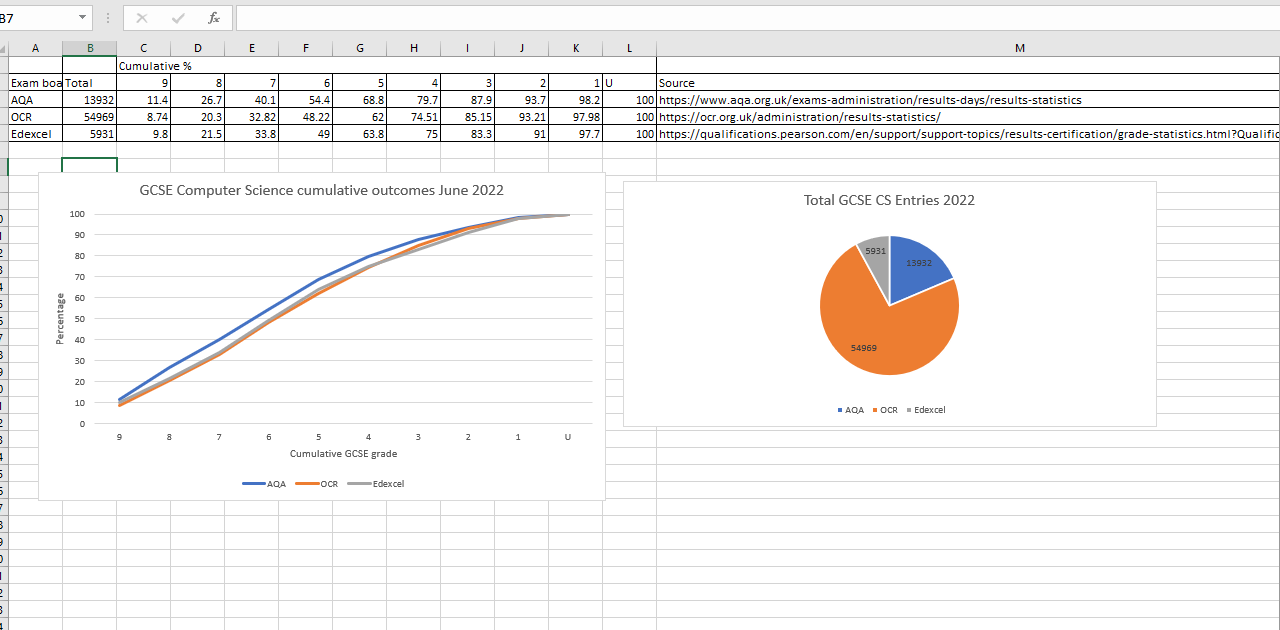
Task: Click the blue AQA legend marker in pie chart
Action: [838, 409]
